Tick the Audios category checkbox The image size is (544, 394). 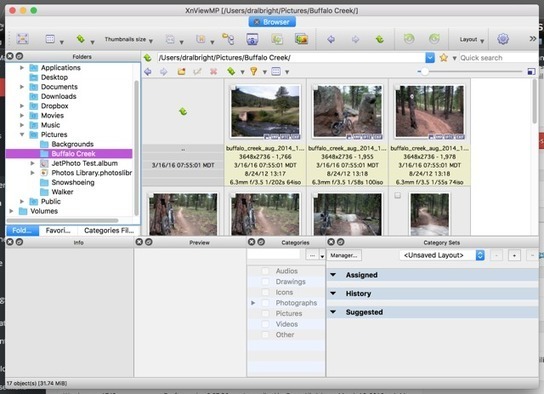(x=265, y=271)
